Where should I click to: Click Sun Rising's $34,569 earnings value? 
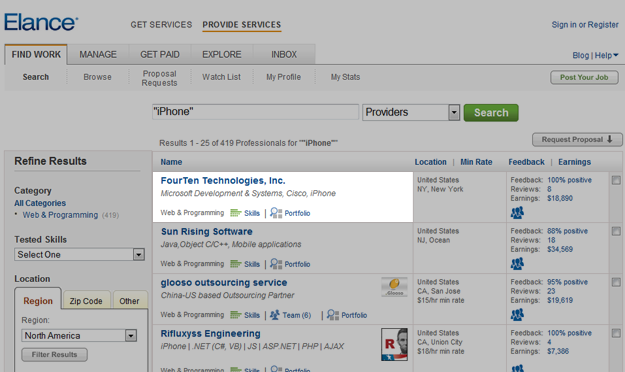(560, 249)
